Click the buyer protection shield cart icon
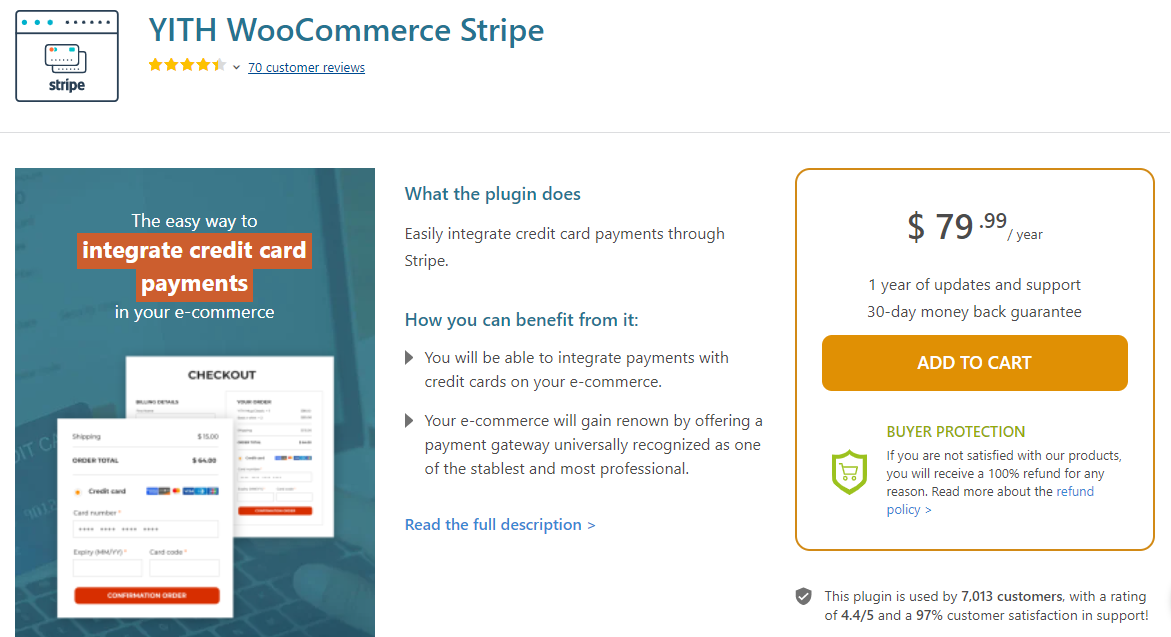 [x=849, y=472]
